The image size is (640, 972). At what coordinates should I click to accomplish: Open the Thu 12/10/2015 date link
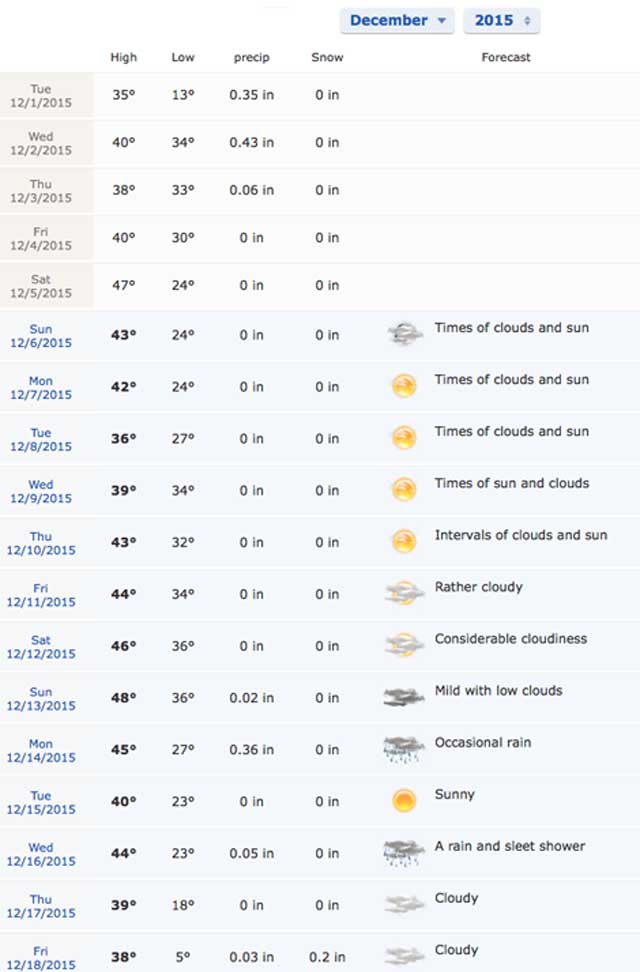(41, 543)
